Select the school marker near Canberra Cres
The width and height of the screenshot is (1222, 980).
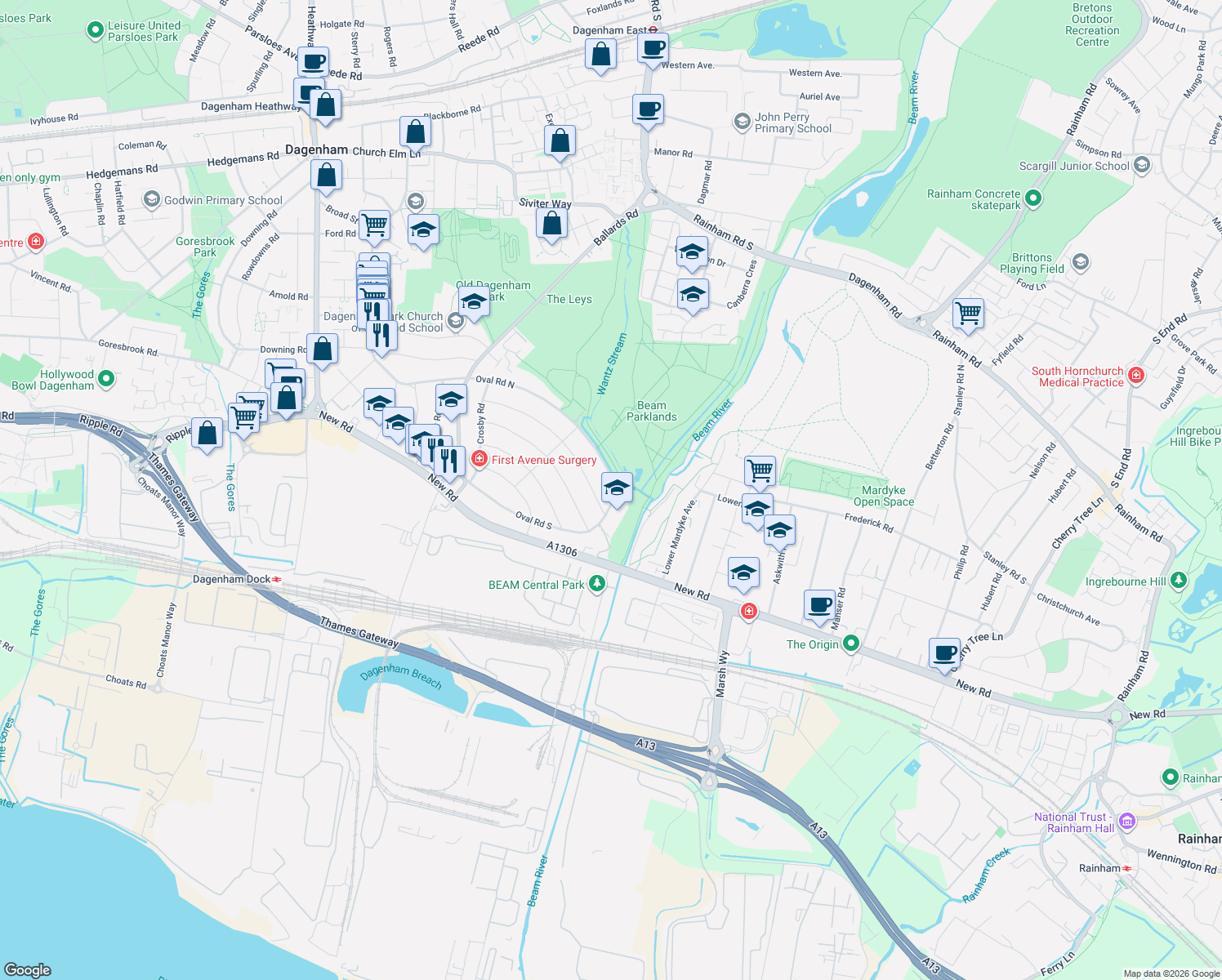693,295
